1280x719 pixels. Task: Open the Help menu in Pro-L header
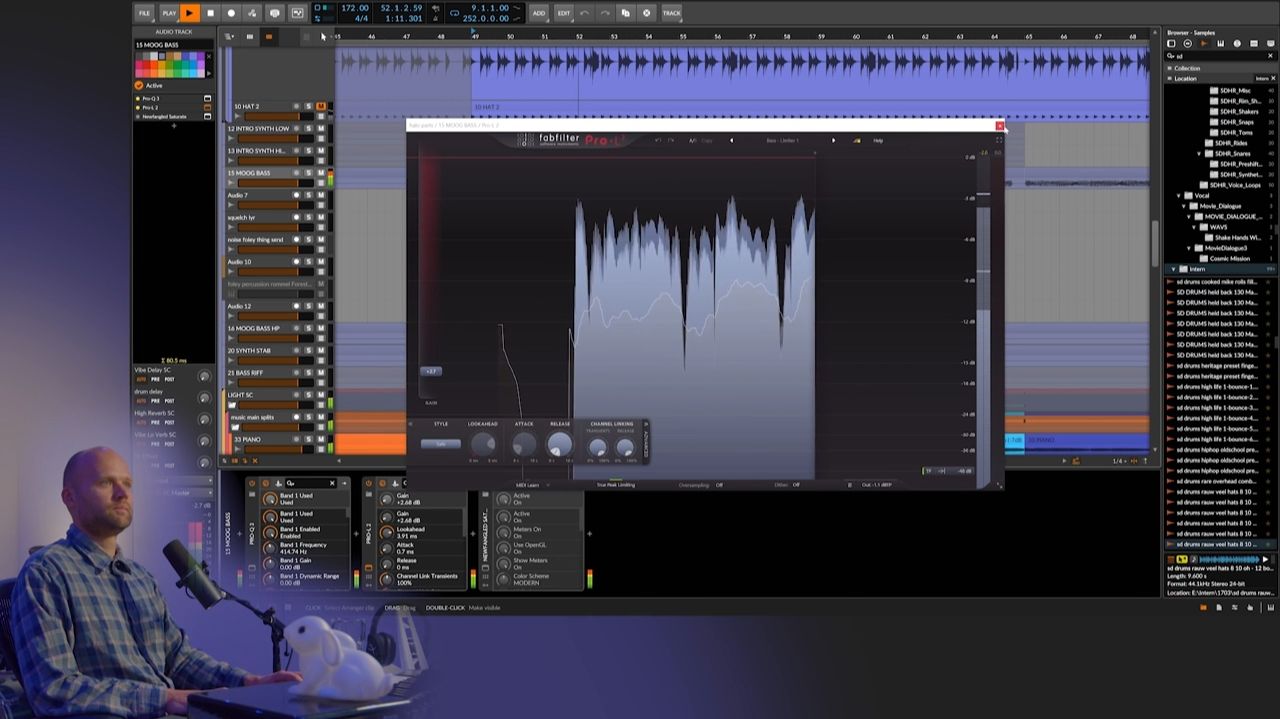click(878, 140)
